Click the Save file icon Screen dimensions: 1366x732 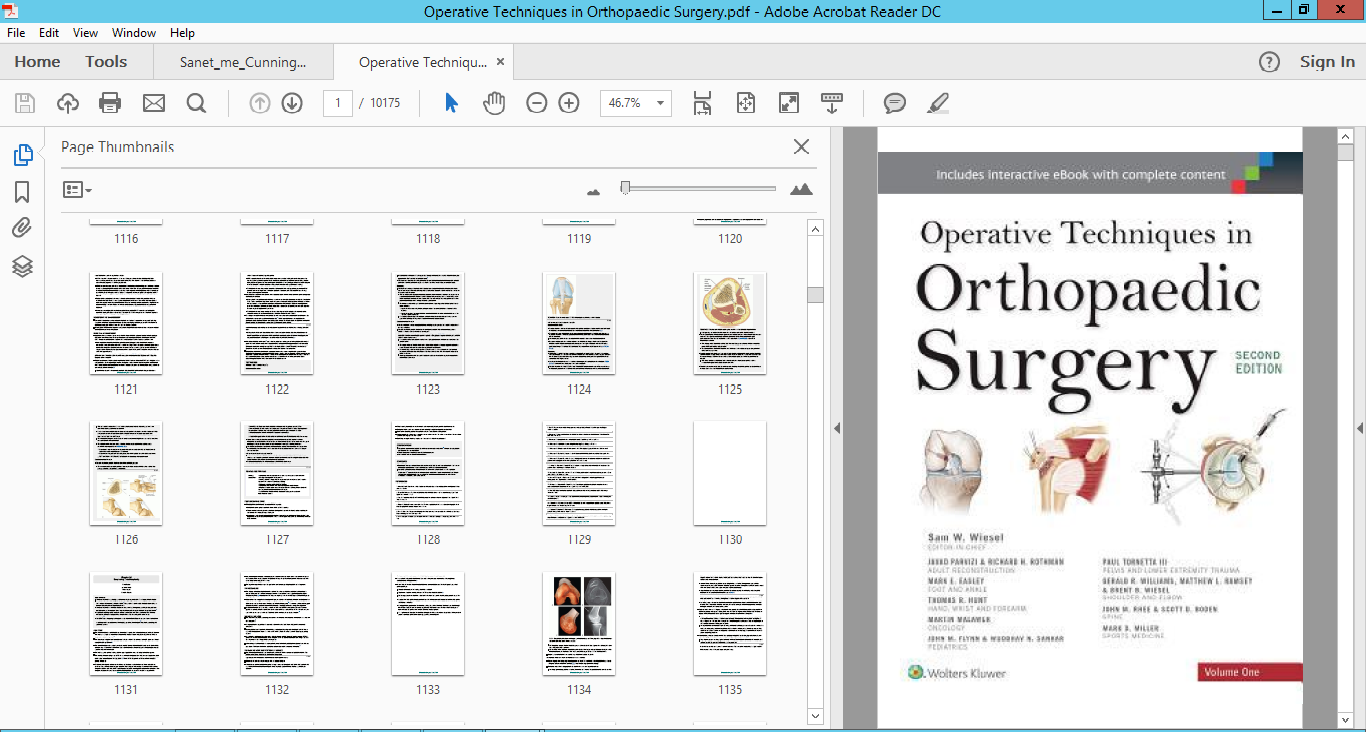click(x=25, y=103)
